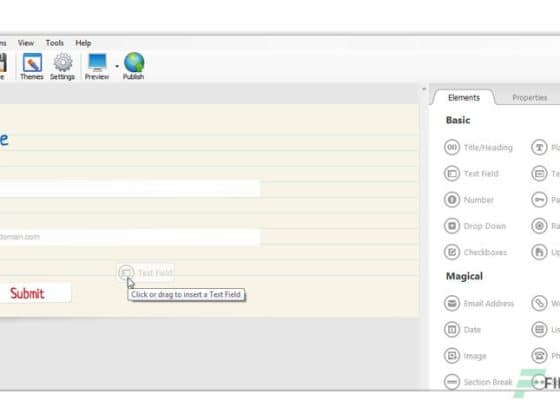The image size is (560, 420).
Task: Click the icon right of Title/Heading
Action: tap(539, 147)
